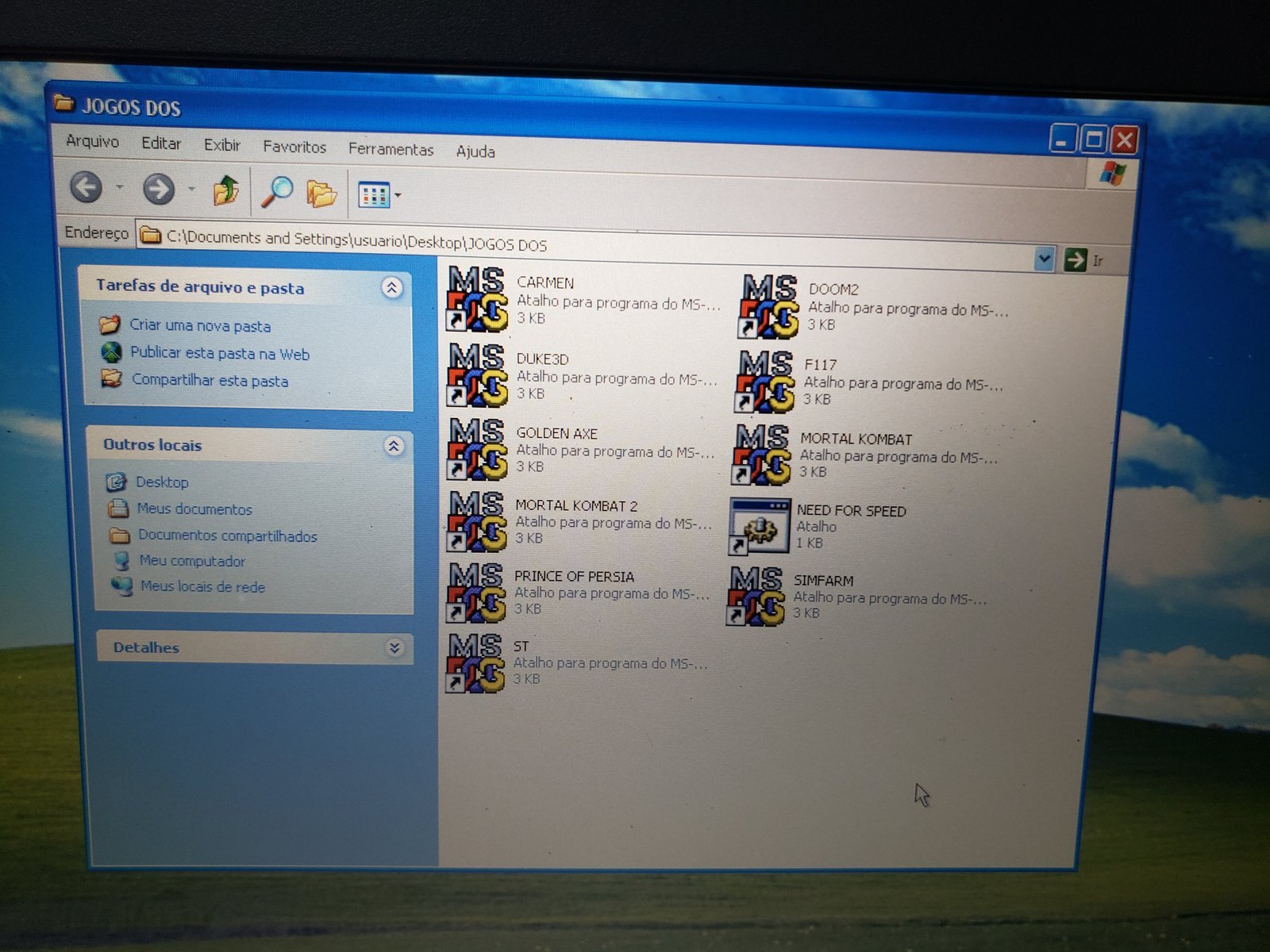Select the ST shortcut icon
This screenshot has height=952, width=1270.
(475, 662)
